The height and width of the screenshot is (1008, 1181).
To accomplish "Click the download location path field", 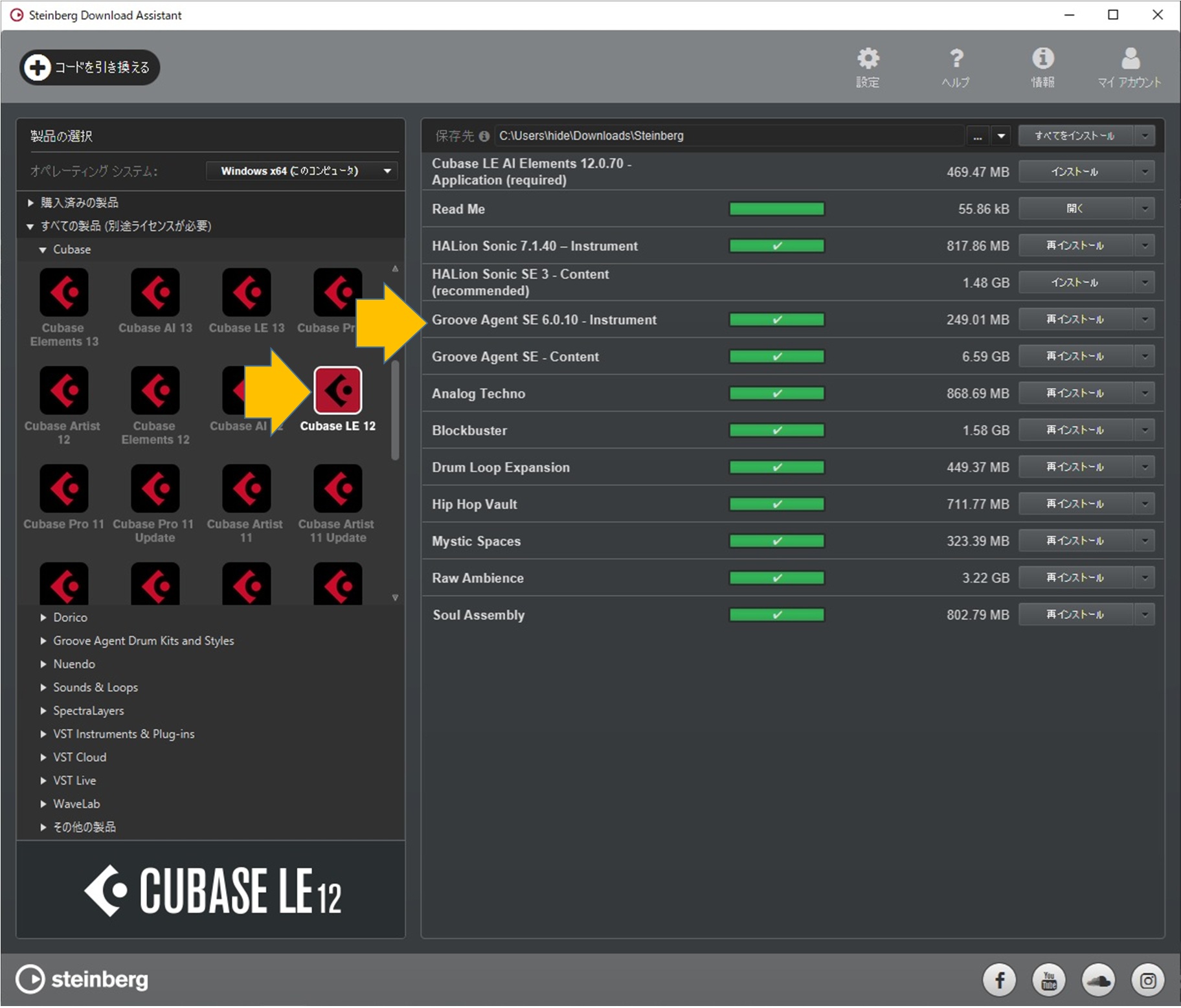I will coord(728,136).
